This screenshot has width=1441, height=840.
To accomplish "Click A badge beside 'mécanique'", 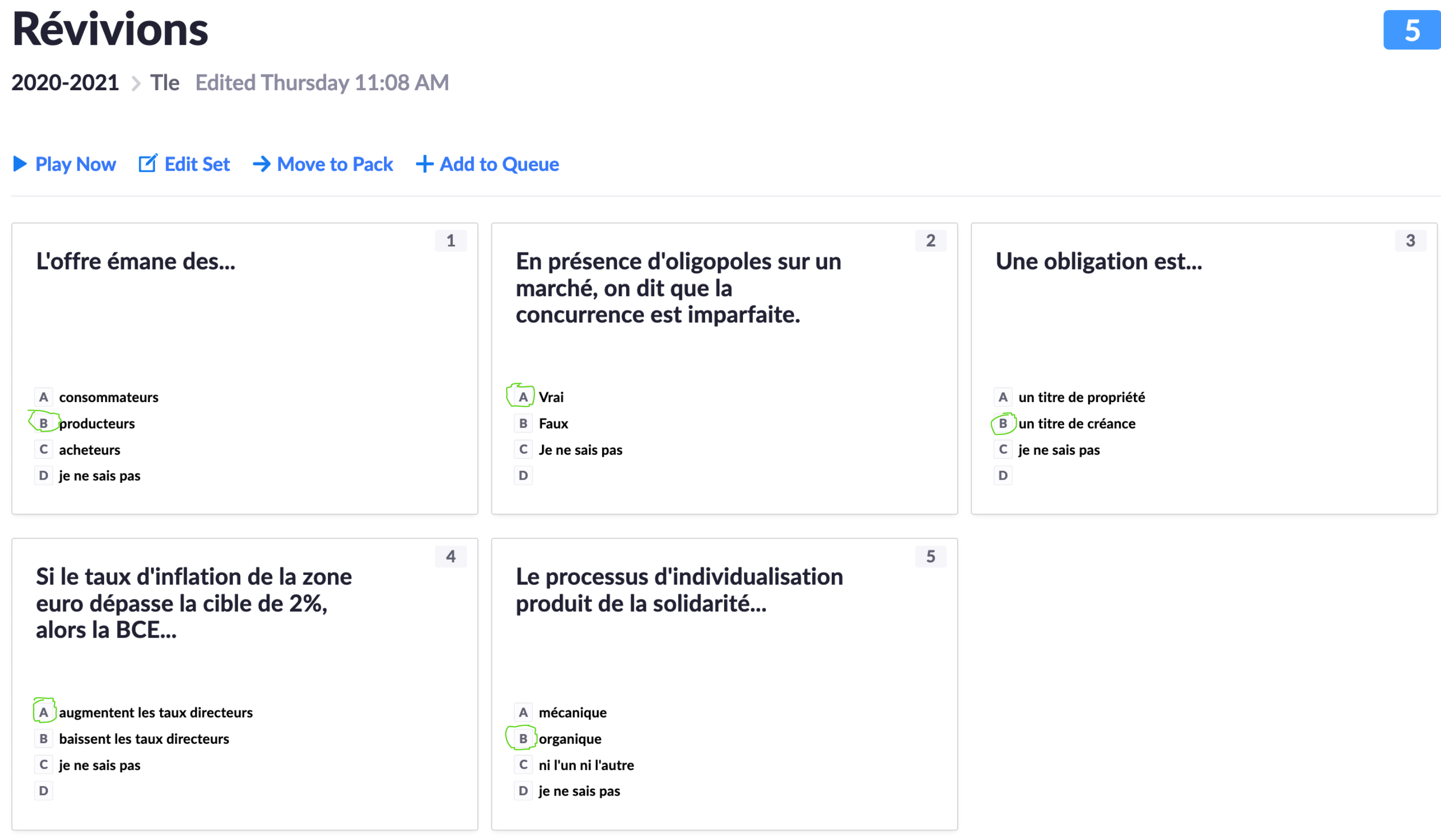I will [523, 713].
